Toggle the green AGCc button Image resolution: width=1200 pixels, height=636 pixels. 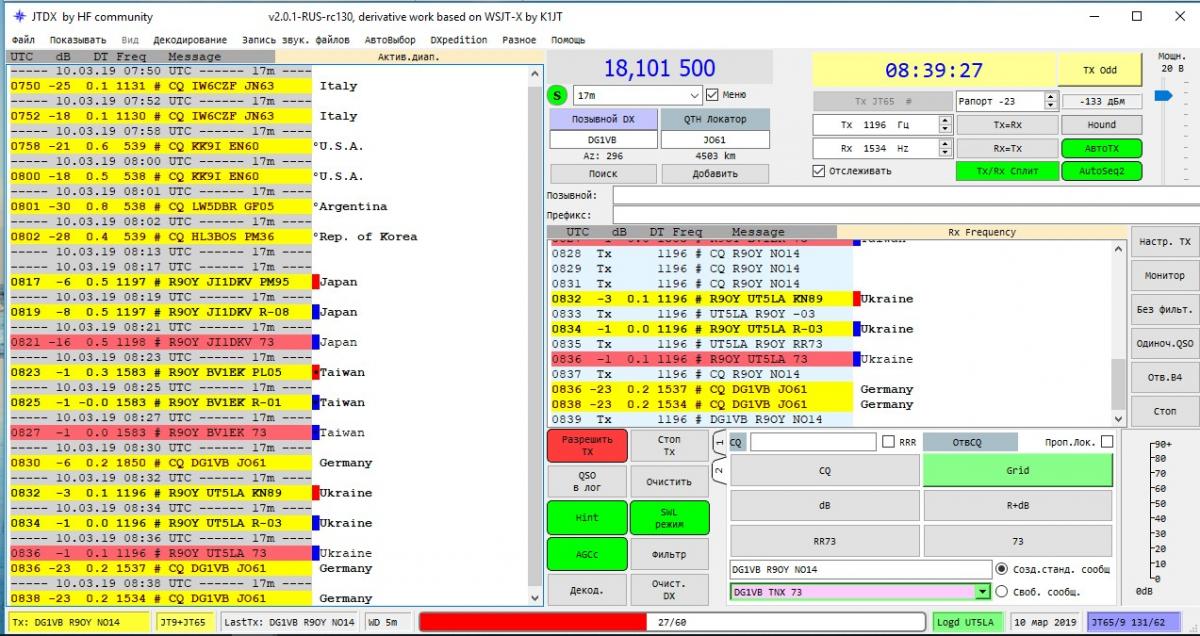click(x=587, y=554)
